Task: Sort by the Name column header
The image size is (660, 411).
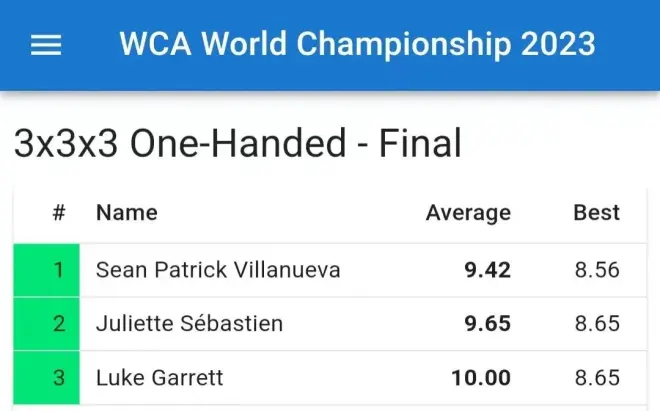Action: (x=126, y=212)
